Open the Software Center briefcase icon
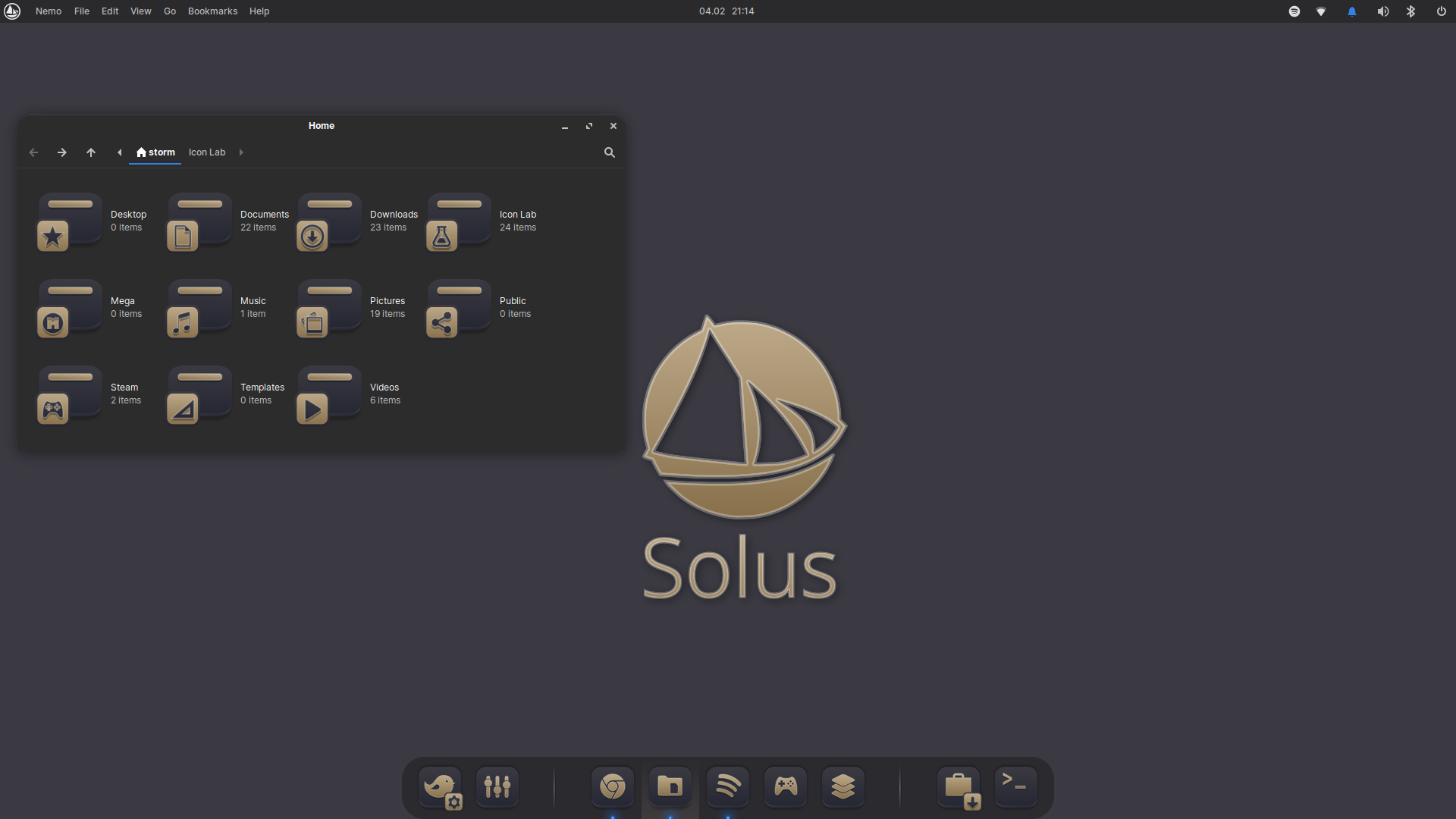Image resolution: width=1456 pixels, height=819 pixels. (959, 786)
